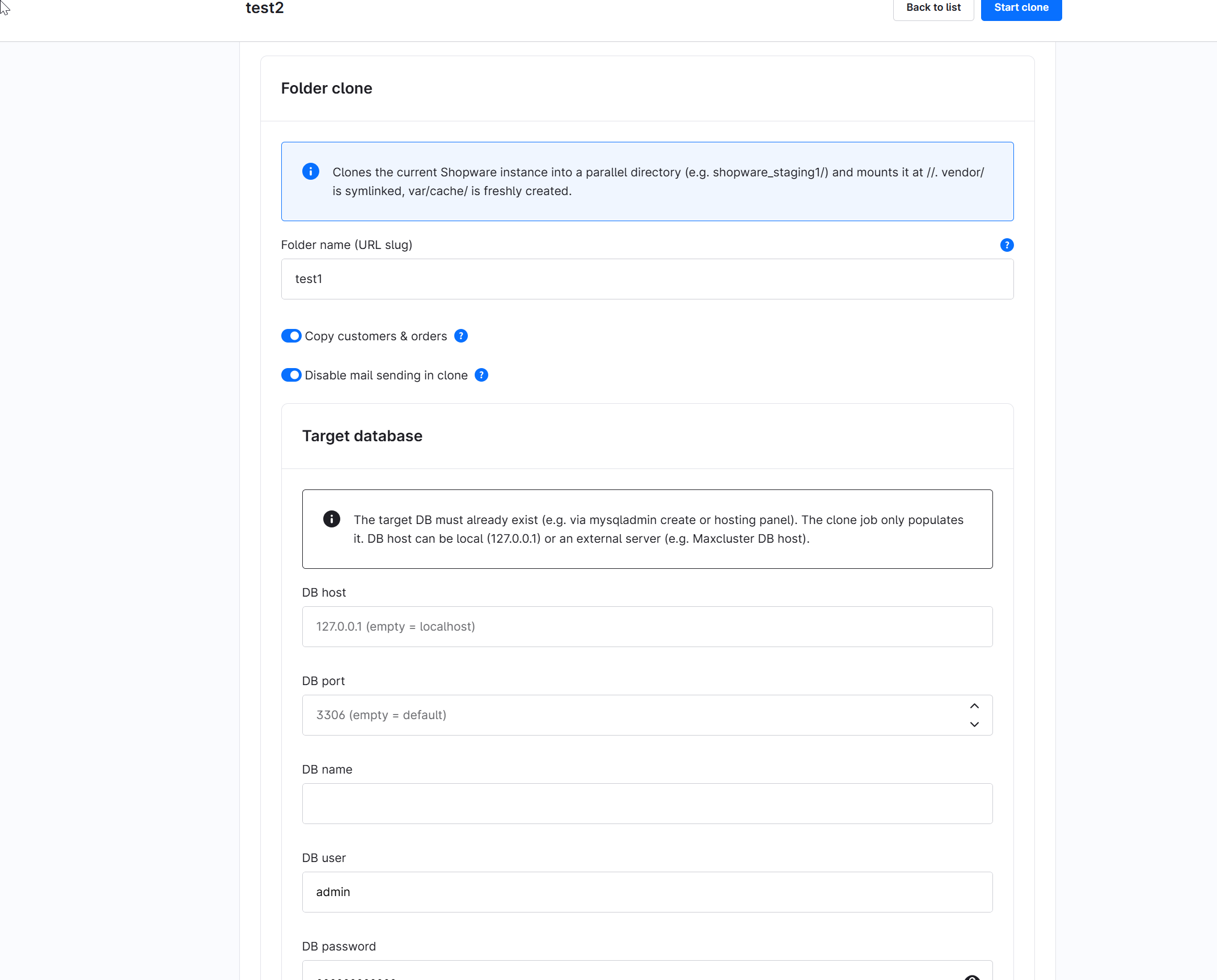1217x980 pixels.
Task: Toggle the Copy customers & orders switch
Action: pyautogui.click(x=291, y=336)
